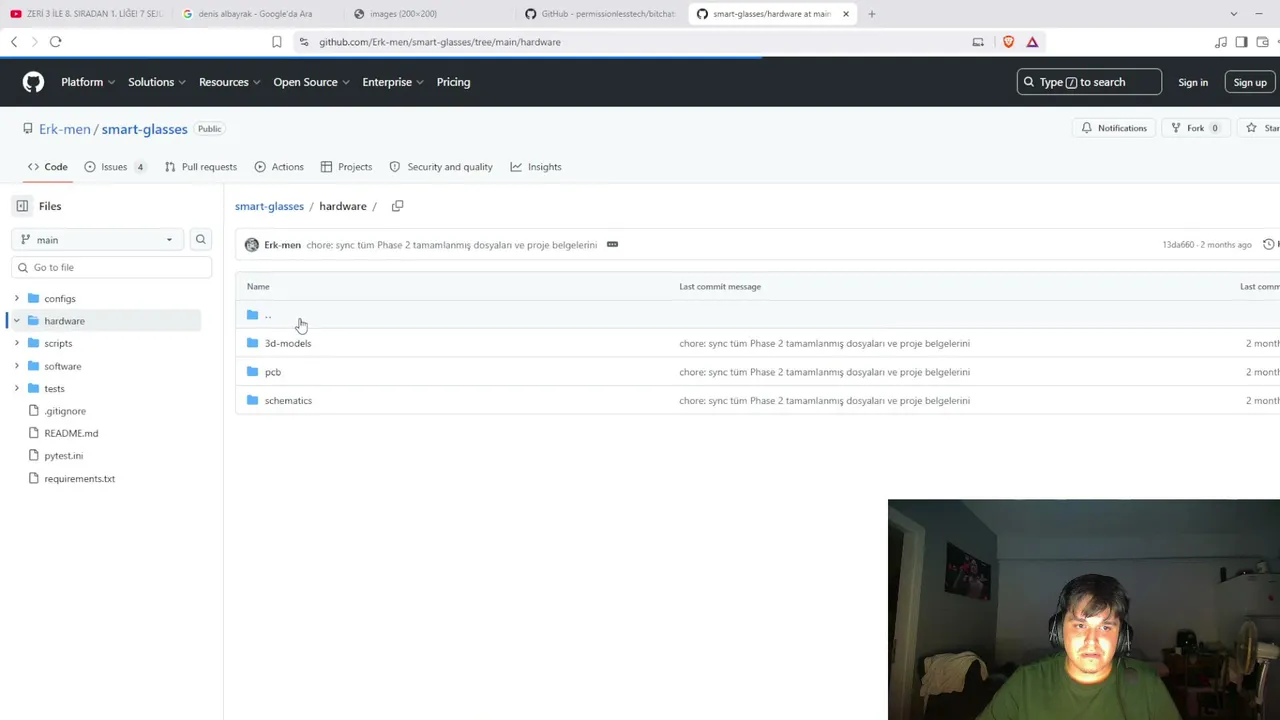The width and height of the screenshot is (1280, 720).
Task: Expand the tests folder chevron
Action: [16, 388]
